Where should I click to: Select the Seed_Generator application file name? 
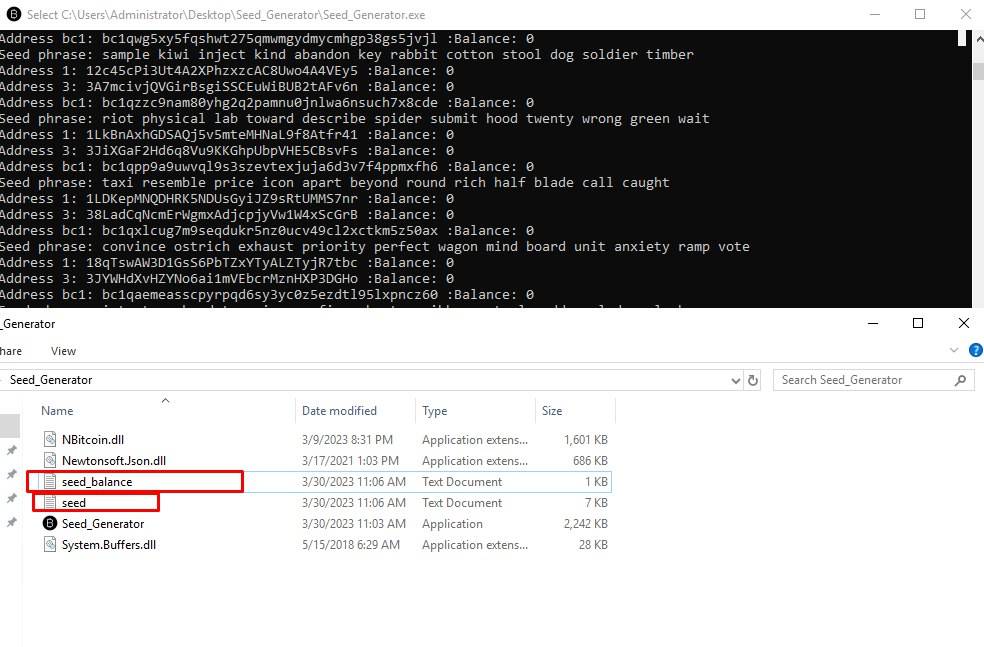tap(103, 523)
